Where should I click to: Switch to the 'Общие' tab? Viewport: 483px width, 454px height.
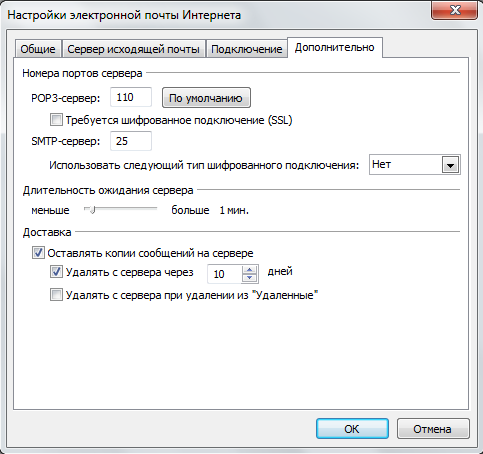point(38,49)
